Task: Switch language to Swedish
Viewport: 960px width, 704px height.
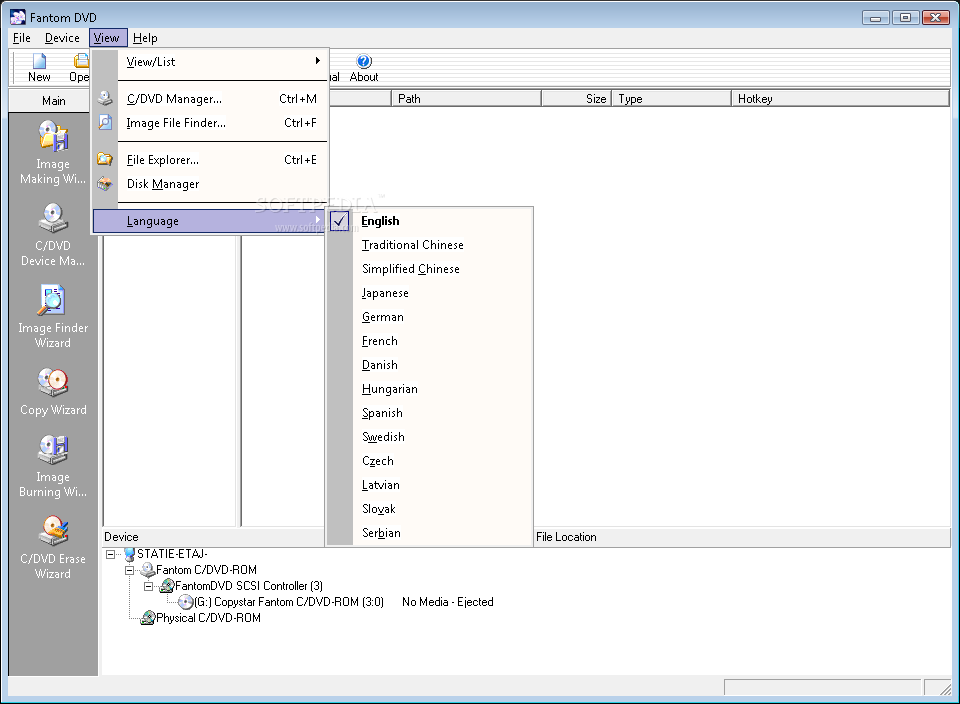Action: click(x=429, y=436)
